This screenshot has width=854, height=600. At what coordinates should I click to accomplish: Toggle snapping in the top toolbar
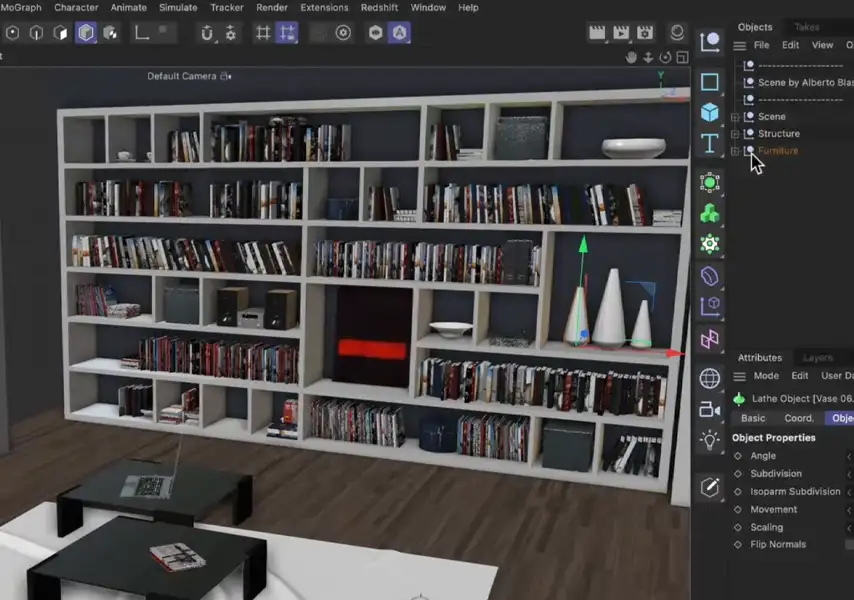coord(287,32)
